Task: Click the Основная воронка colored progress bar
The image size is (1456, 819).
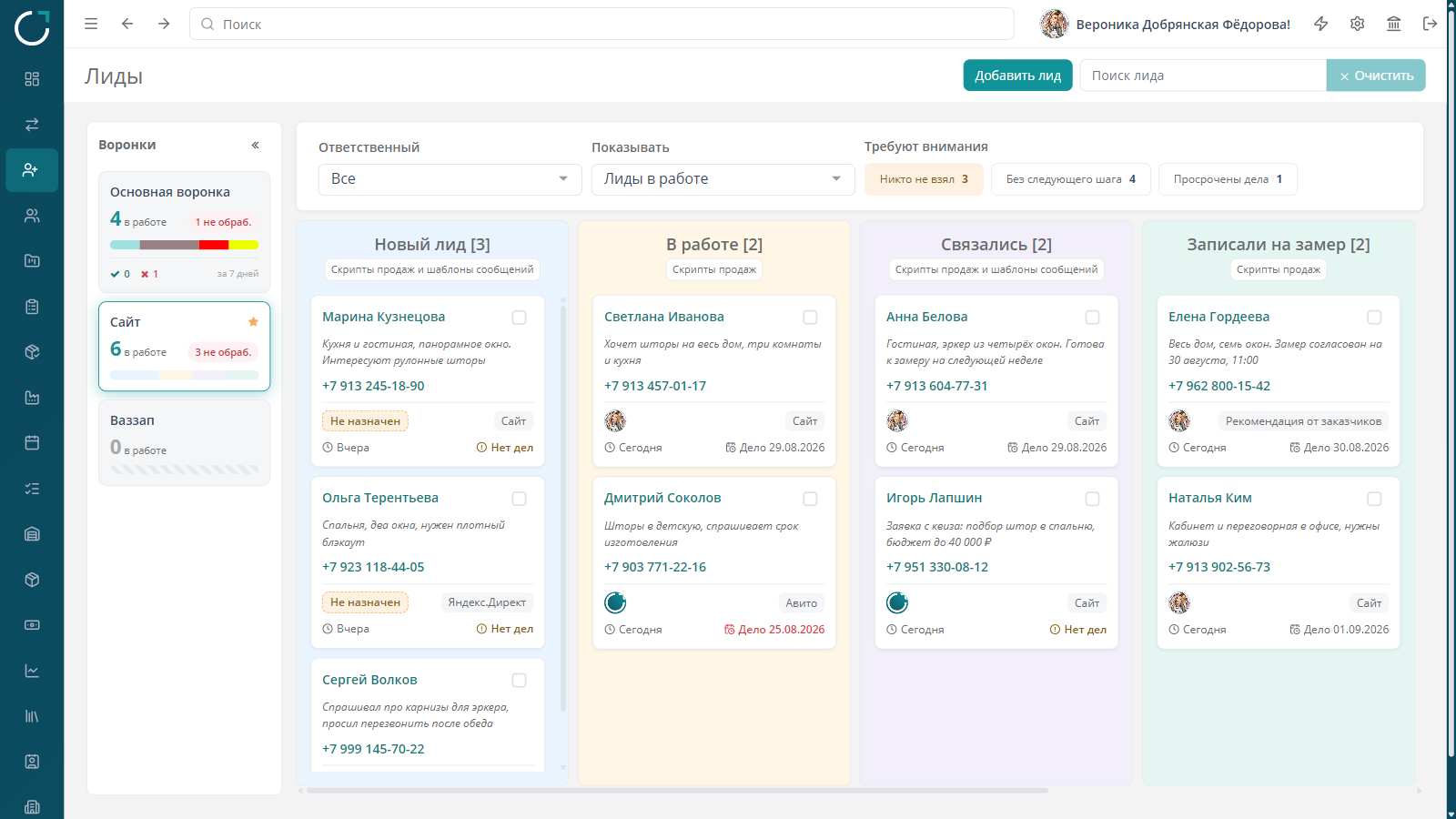Action: point(184,245)
